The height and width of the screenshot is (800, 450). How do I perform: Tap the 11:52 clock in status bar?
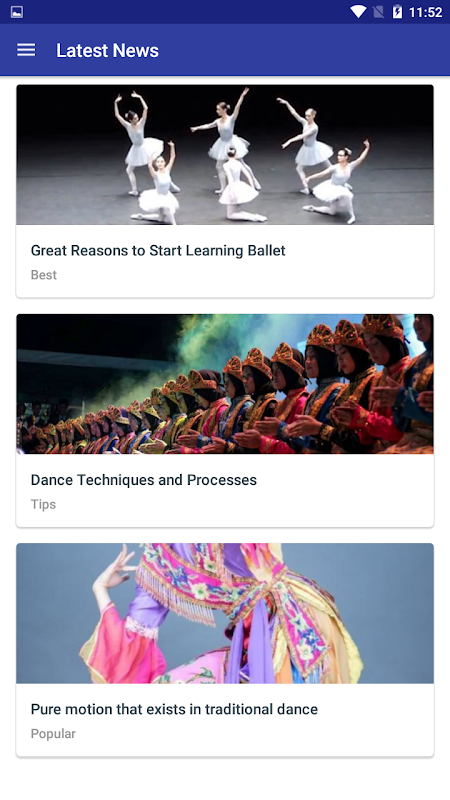coord(426,12)
